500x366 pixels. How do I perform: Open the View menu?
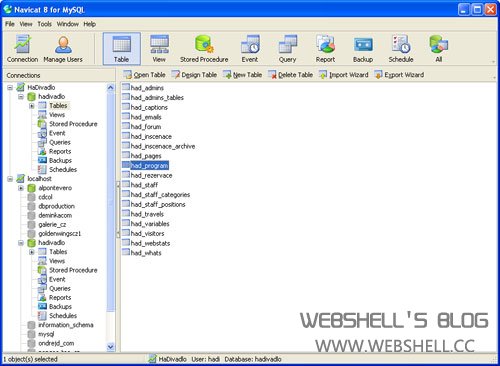pyautogui.click(x=26, y=24)
